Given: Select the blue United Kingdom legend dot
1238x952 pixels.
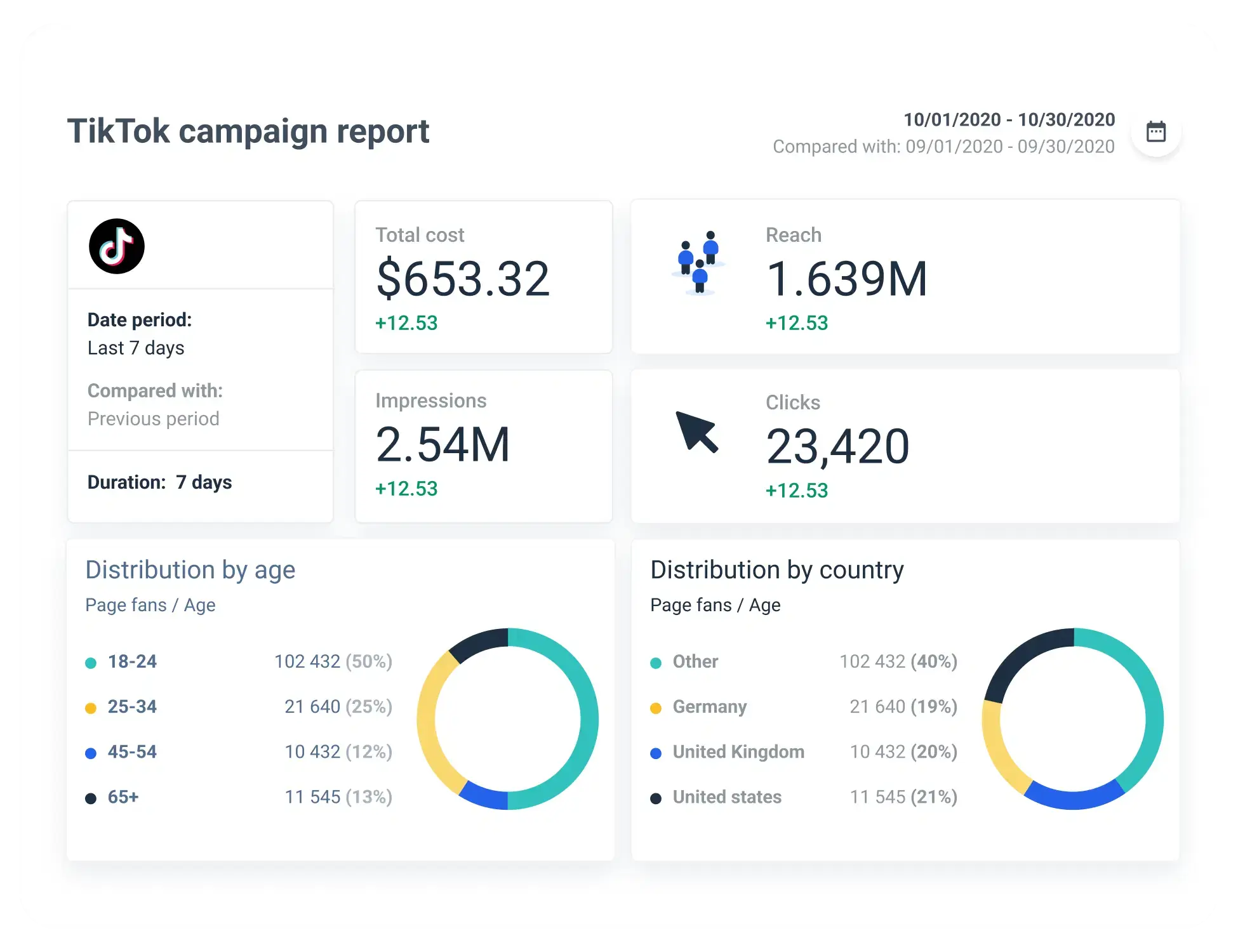Looking at the screenshot, I should (656, 753).
